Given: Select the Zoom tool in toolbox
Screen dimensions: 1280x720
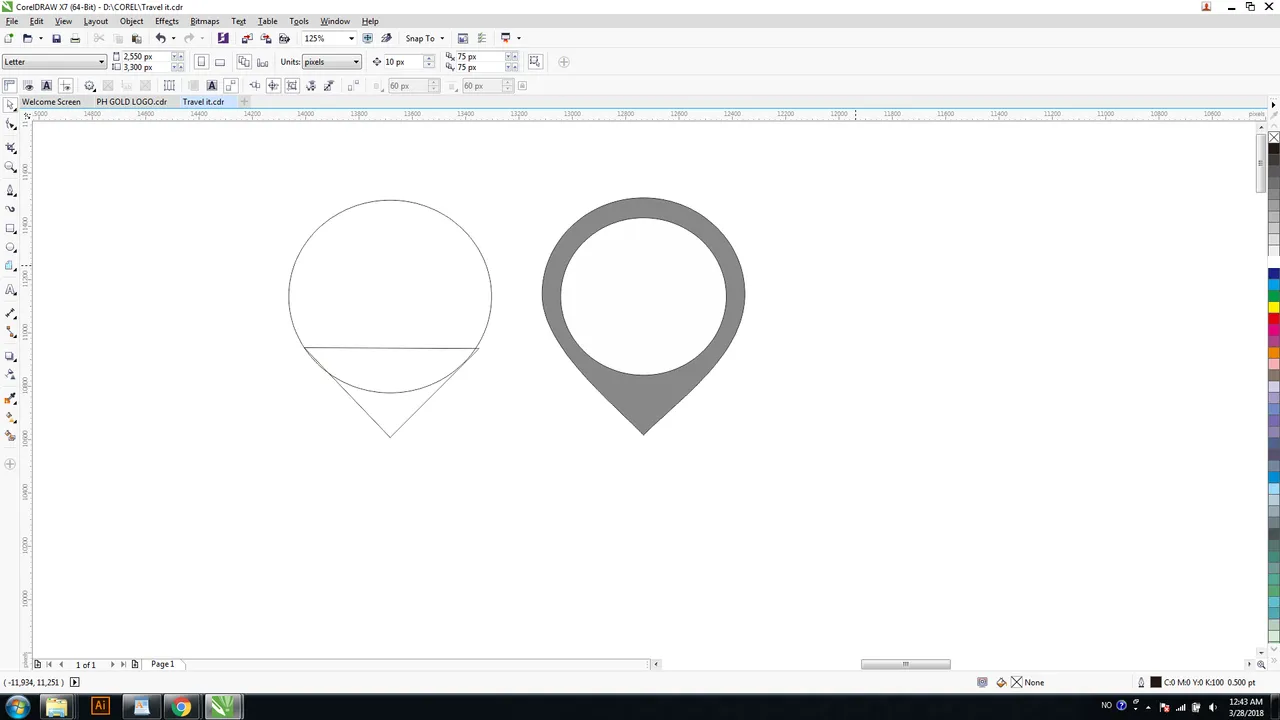Looking at the screenshot, I should [11, 167].
